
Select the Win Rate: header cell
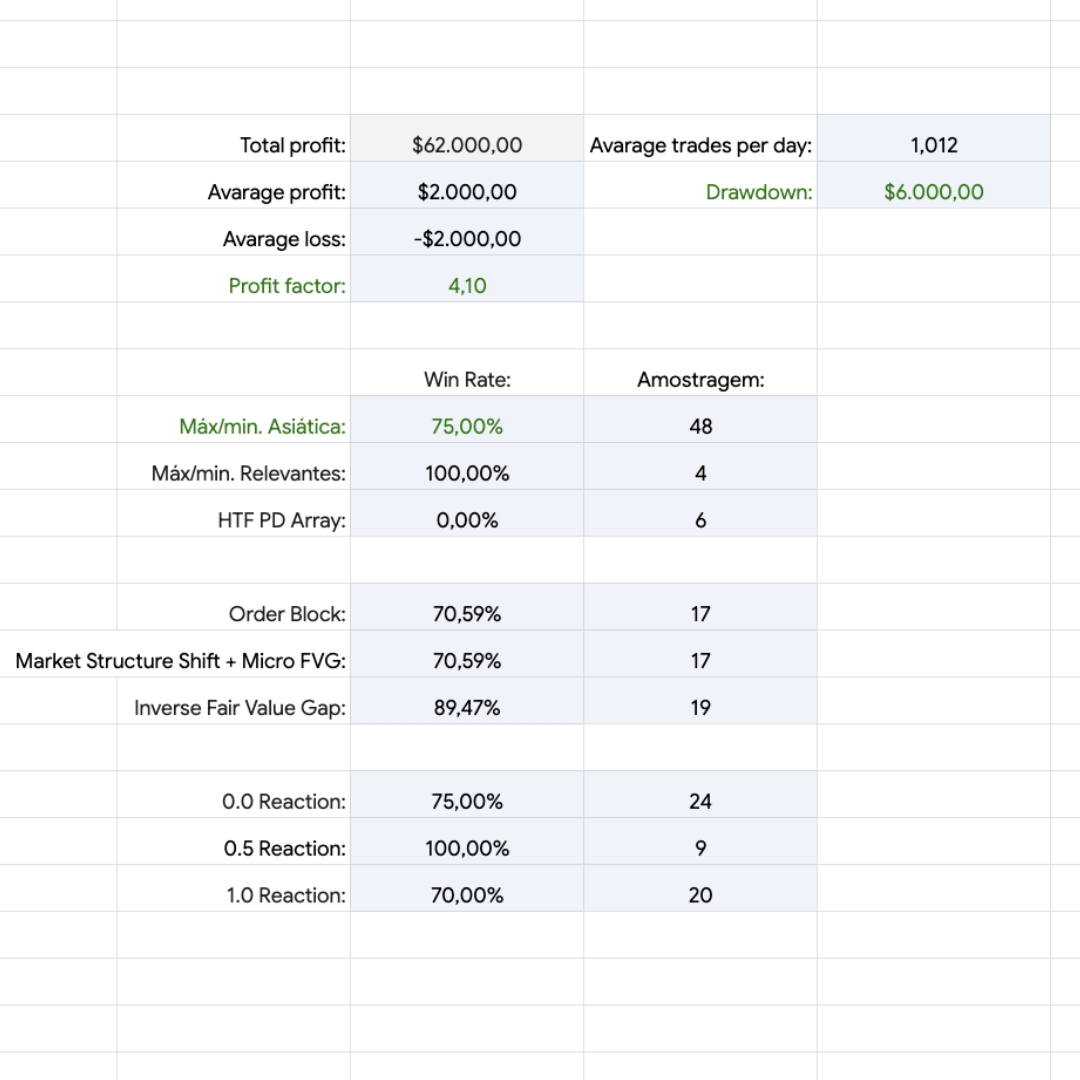coord(467,380)
